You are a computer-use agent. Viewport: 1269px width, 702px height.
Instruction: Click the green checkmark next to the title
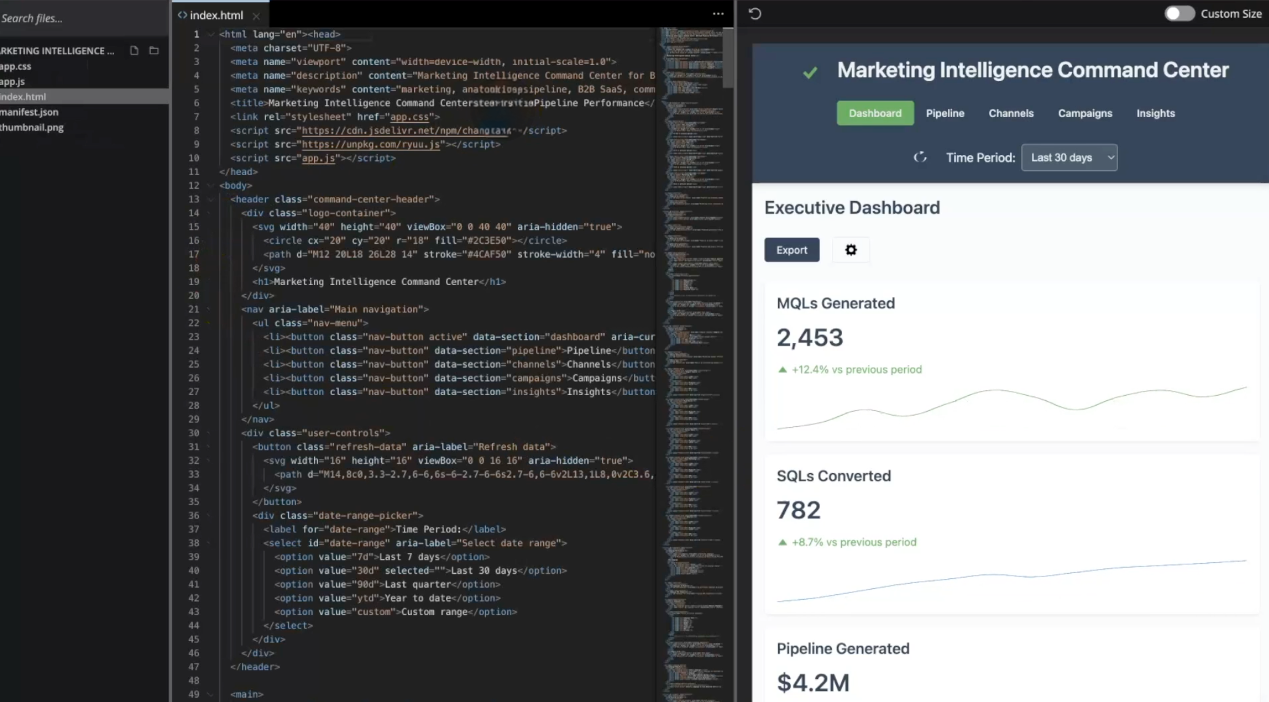810,71
